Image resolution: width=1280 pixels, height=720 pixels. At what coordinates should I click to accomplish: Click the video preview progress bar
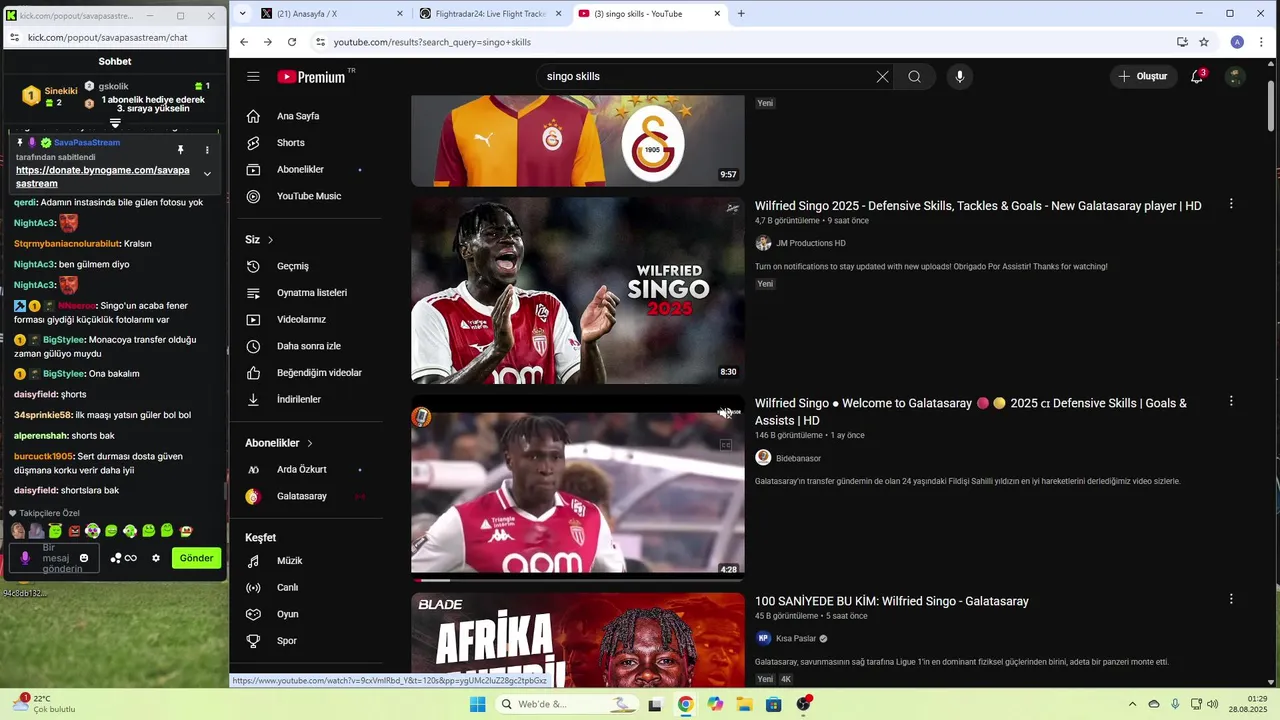(578, 579)
